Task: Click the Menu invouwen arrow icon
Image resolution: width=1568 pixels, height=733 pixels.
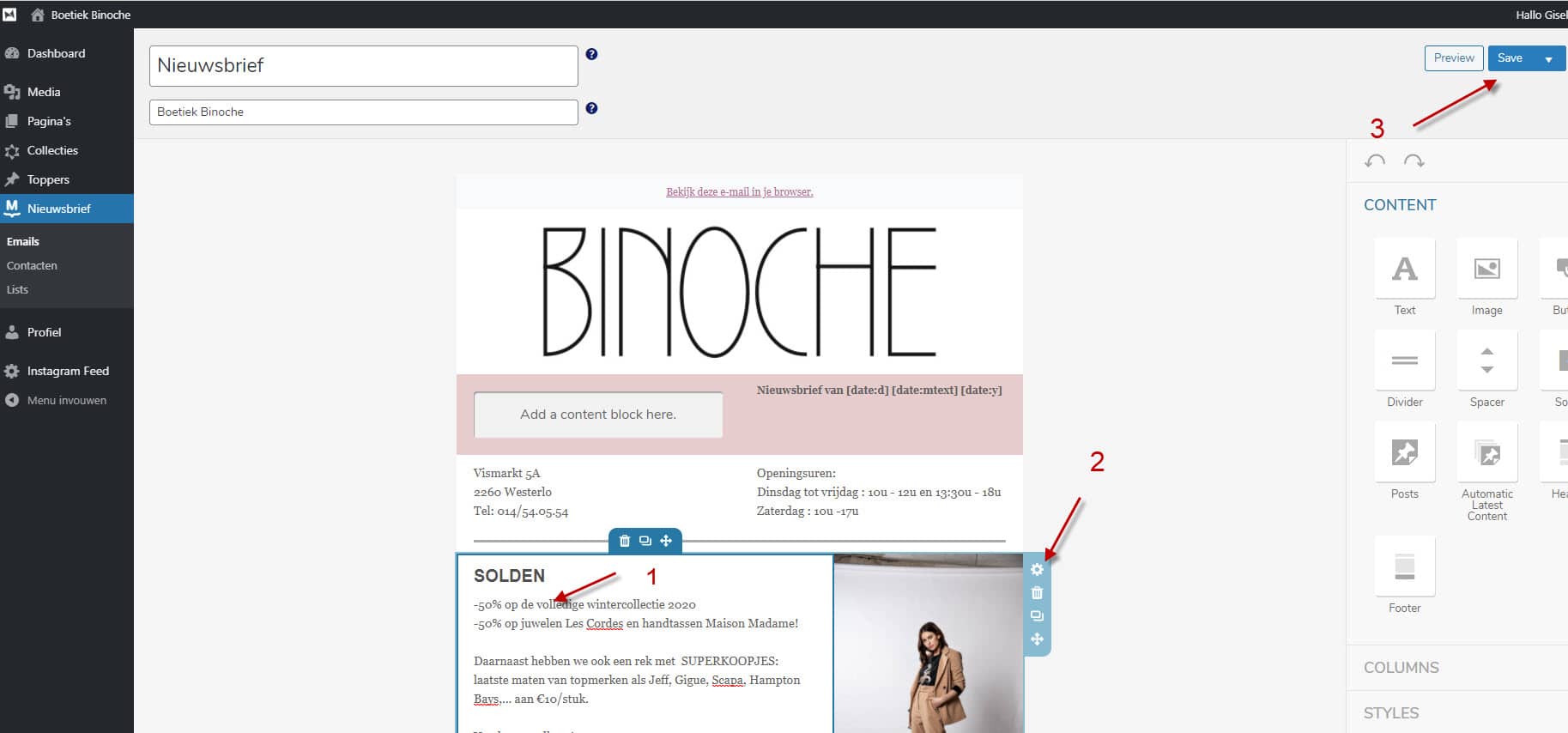Action: 12,400
